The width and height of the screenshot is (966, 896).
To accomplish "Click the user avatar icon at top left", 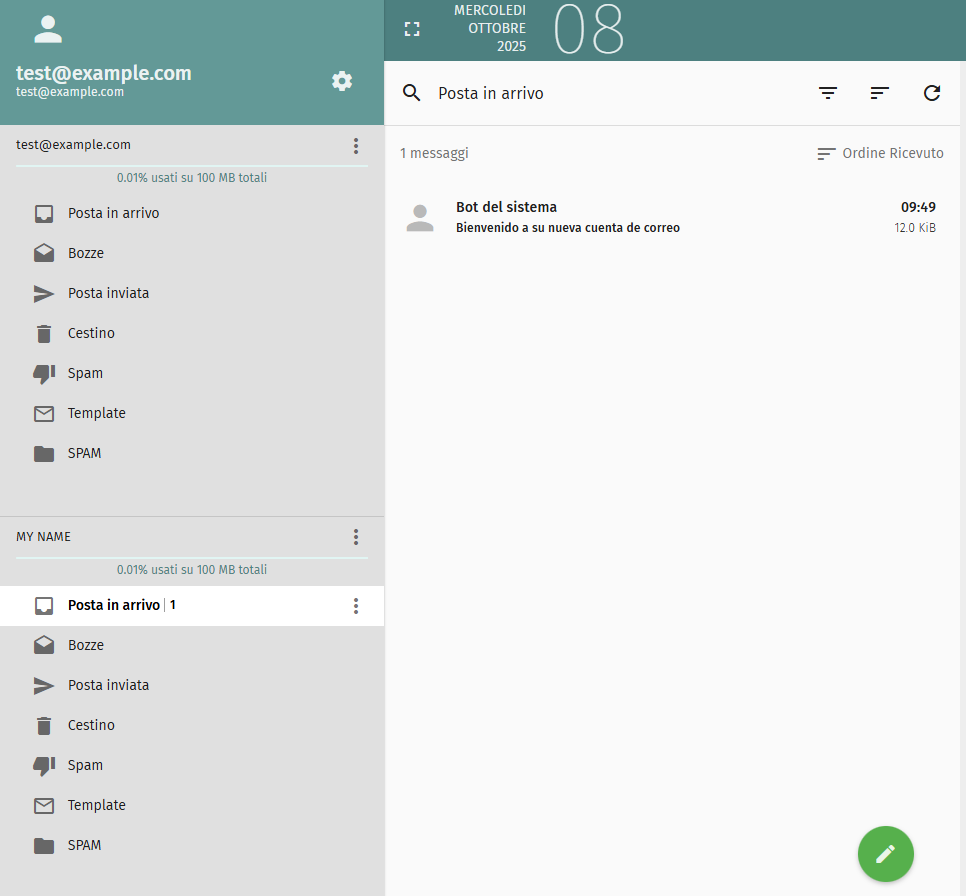I will point(48,29).
